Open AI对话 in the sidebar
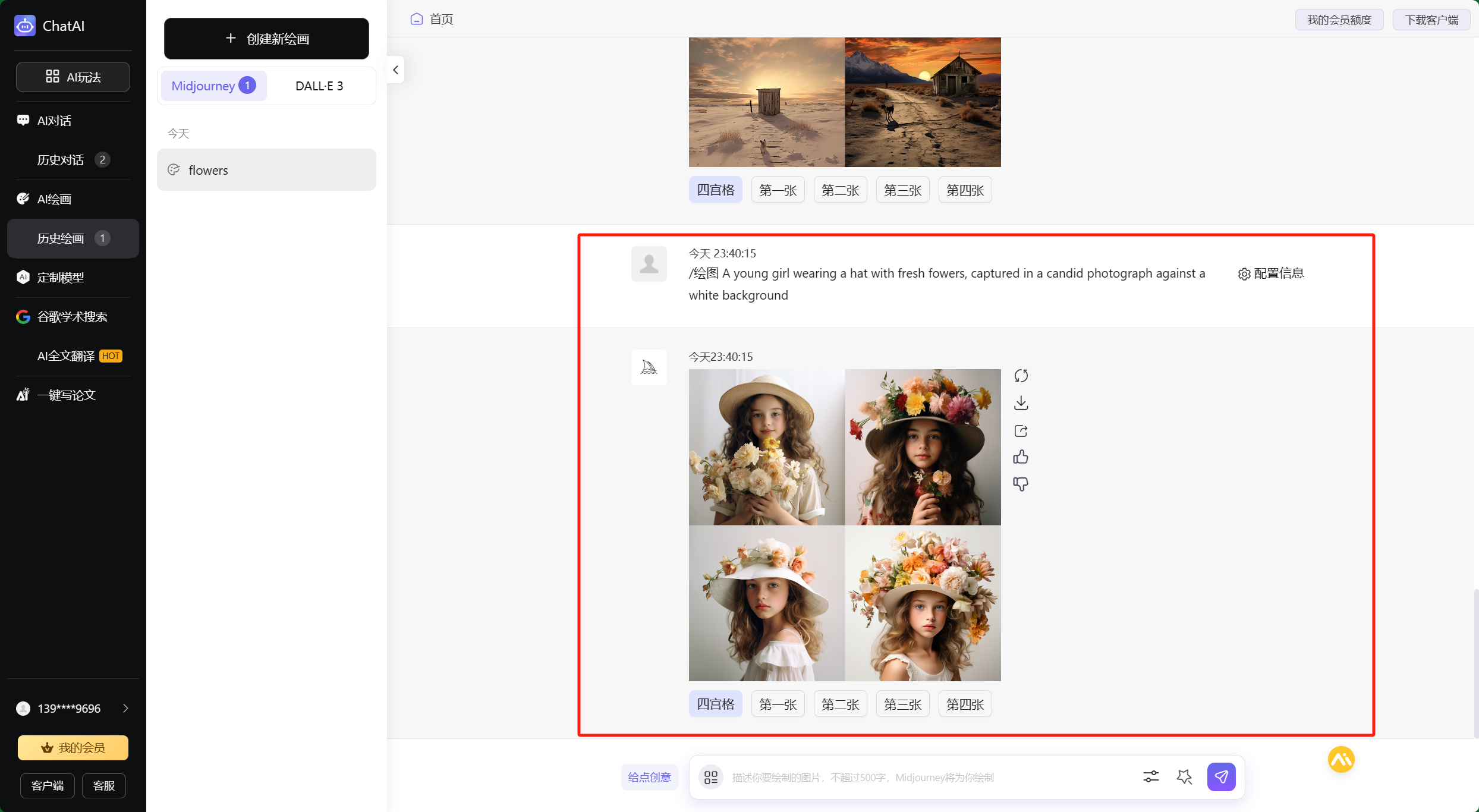This screenshot has height=812, width=1479. click(x=54, y=121)
